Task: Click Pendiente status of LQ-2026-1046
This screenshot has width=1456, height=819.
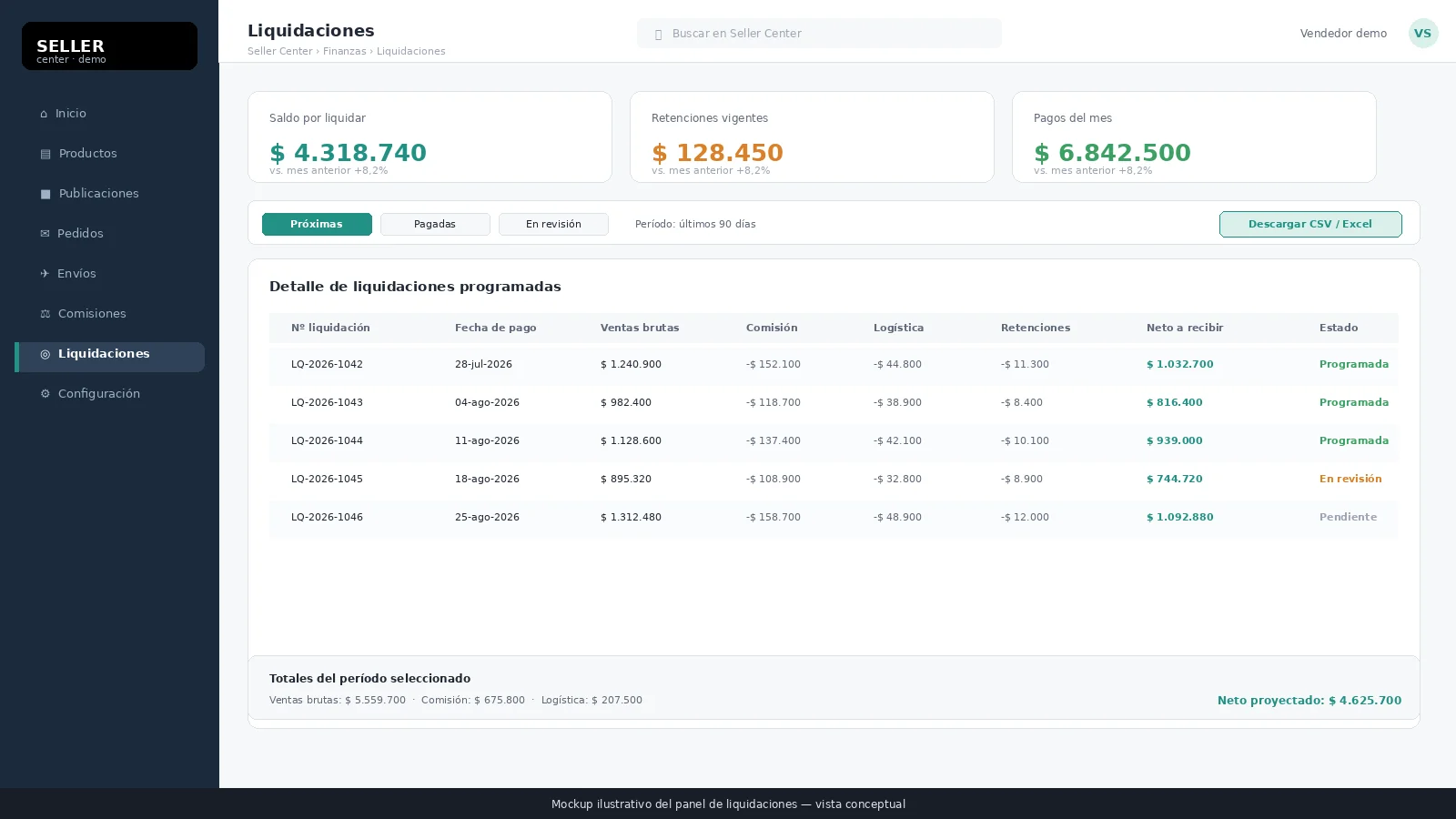Action: tap(1348, 517)
